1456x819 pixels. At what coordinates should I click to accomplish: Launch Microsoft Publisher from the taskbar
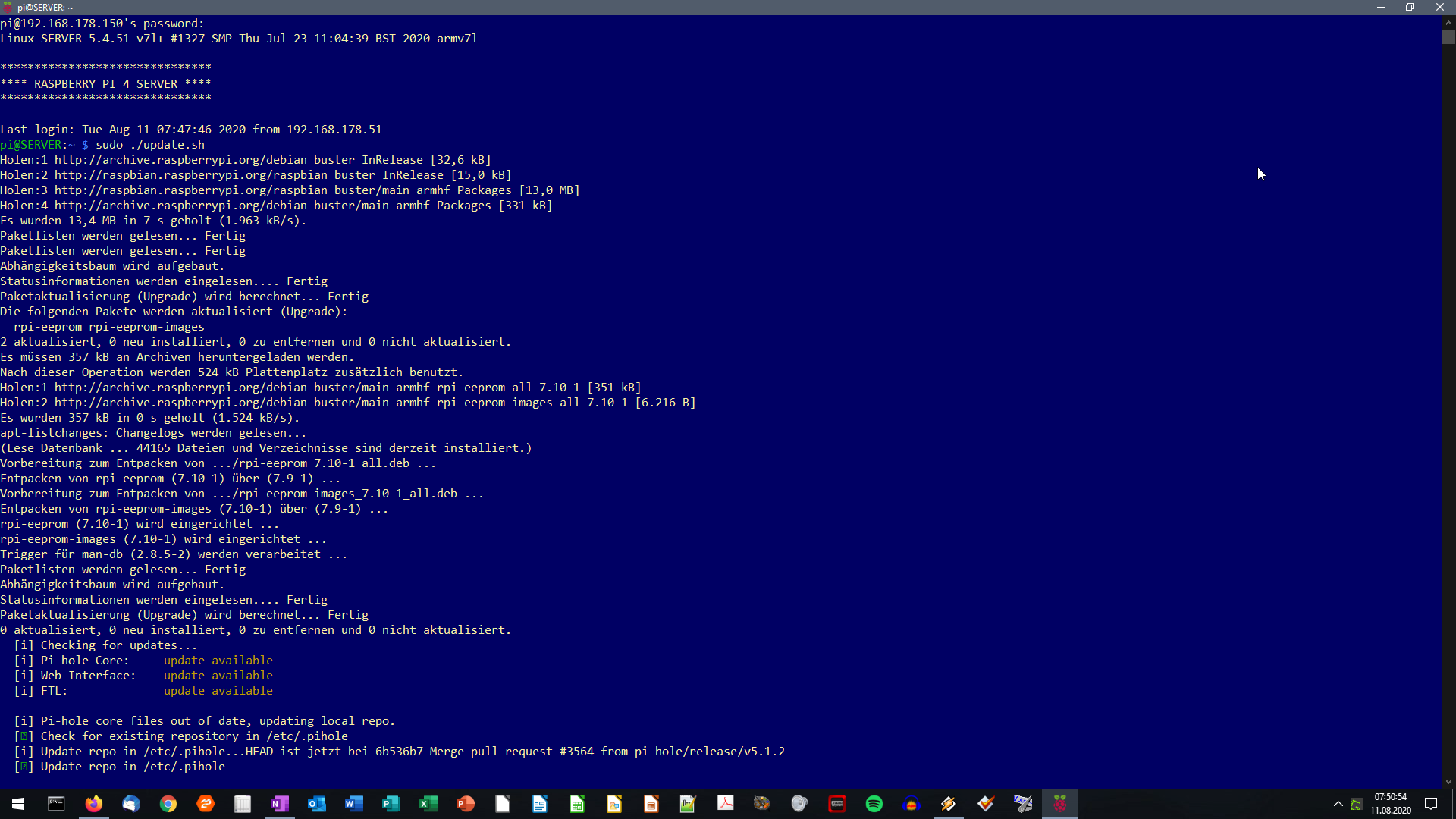(391, 804)
